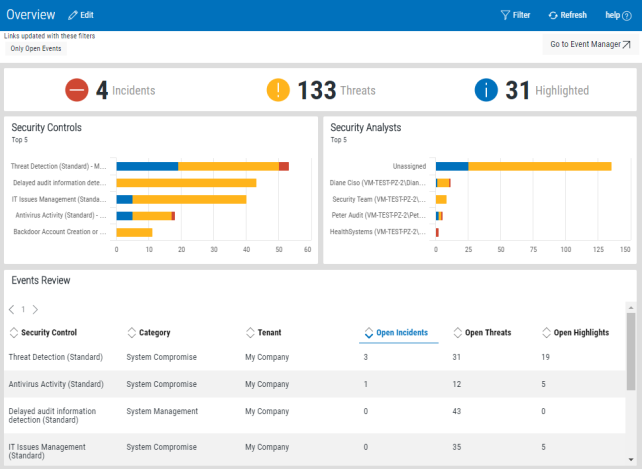Click the red Incidents minus icon
The width and height of the screenshot is (642, 469).
tap(77, 90)
